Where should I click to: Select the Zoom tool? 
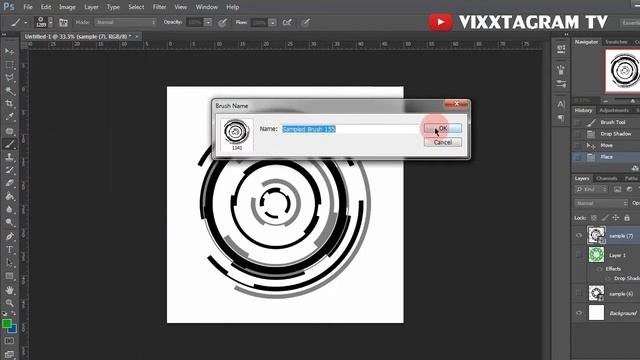(x=9, y=303)
